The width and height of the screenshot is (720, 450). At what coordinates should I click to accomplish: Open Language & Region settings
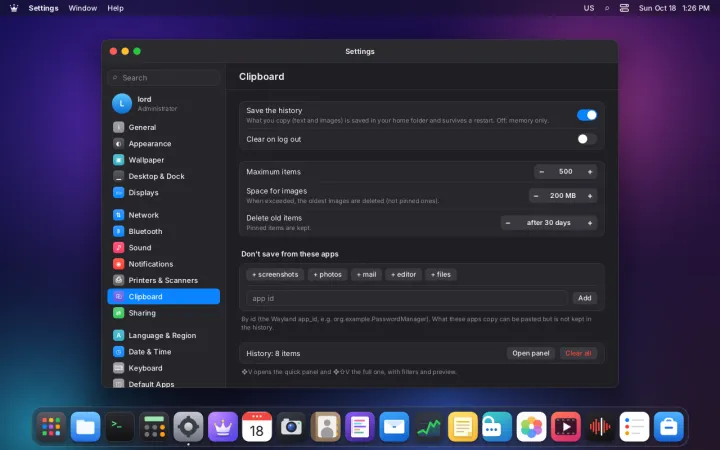163,335
